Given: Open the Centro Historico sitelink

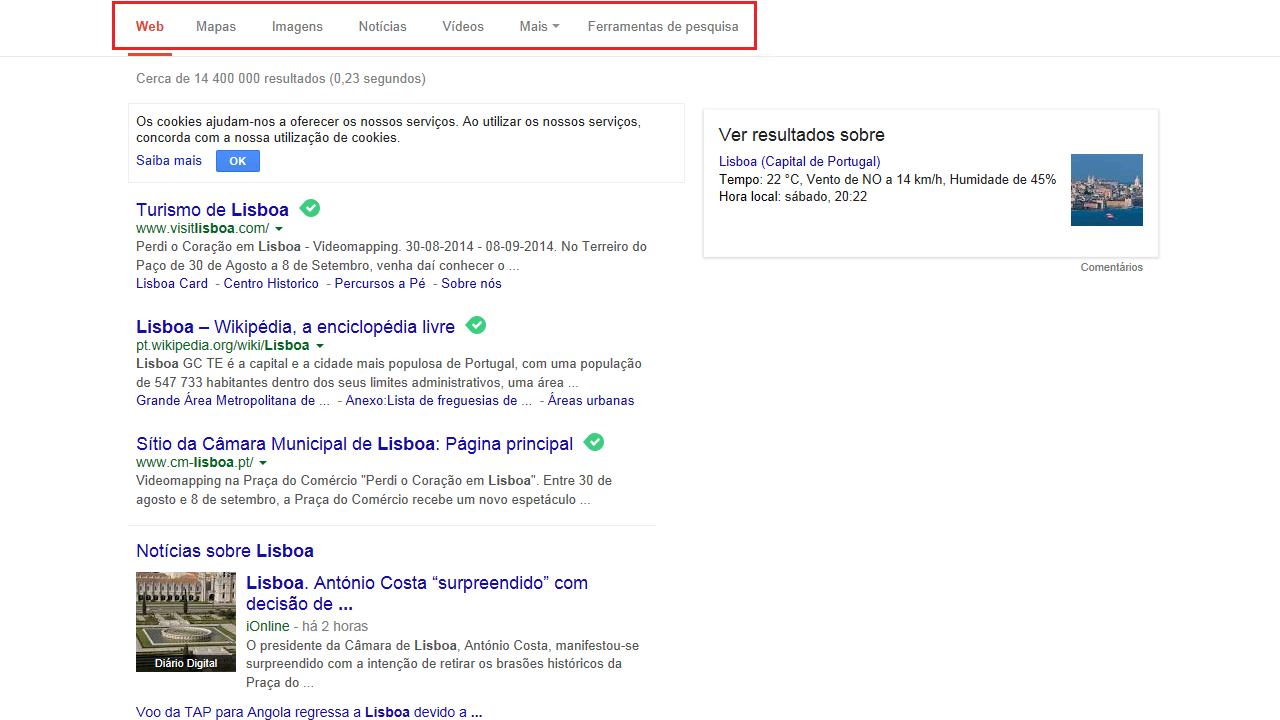Looking at the screenshot, I should click(x=271, y=284).
